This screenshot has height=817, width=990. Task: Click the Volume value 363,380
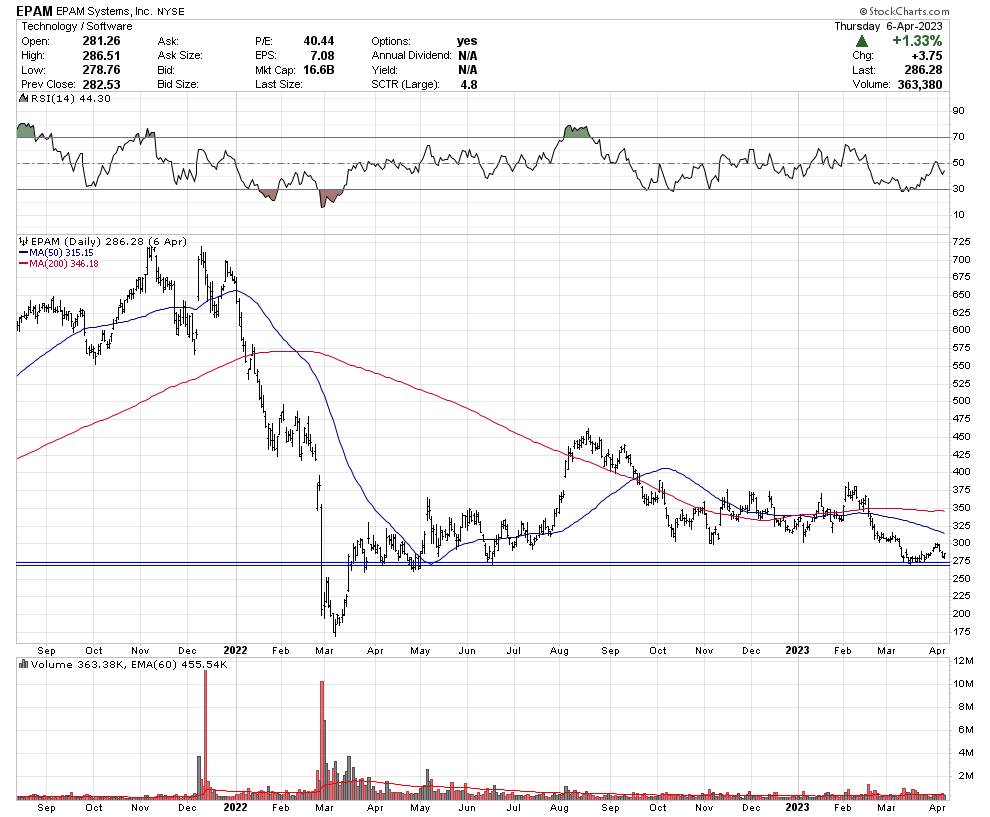click(x=919, y=84)
